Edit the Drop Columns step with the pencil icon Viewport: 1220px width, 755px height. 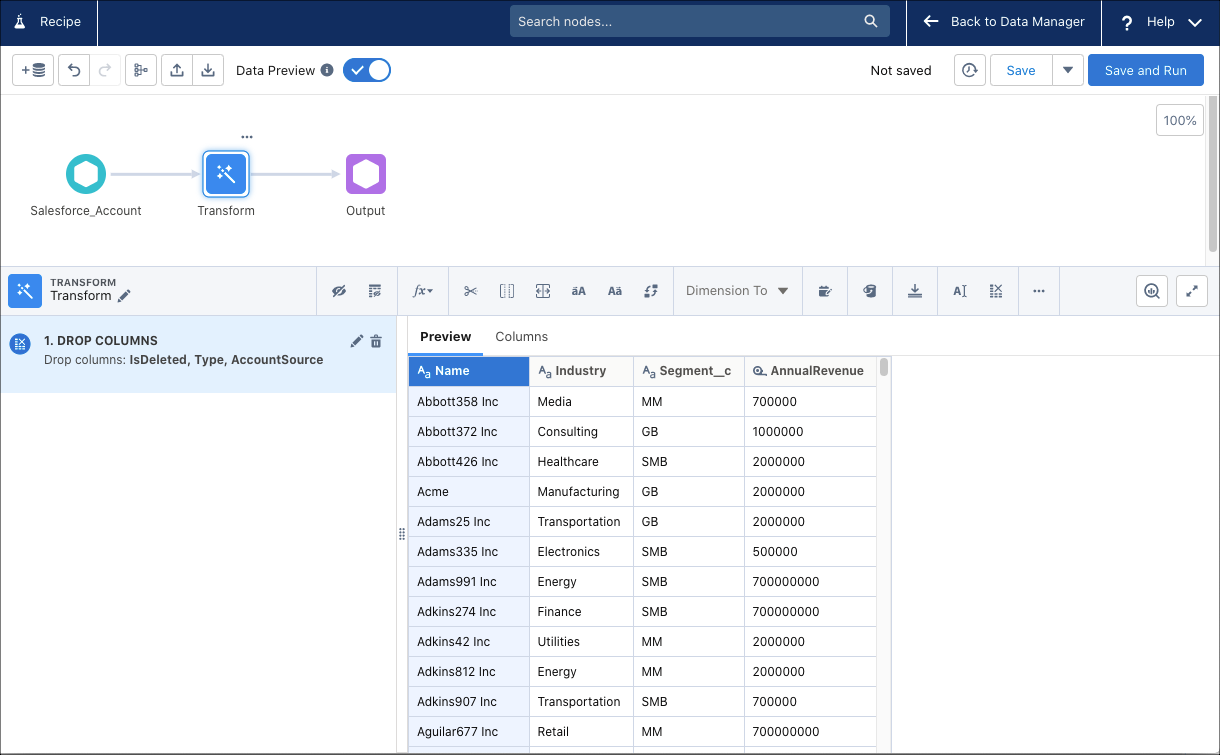point(357,341)
